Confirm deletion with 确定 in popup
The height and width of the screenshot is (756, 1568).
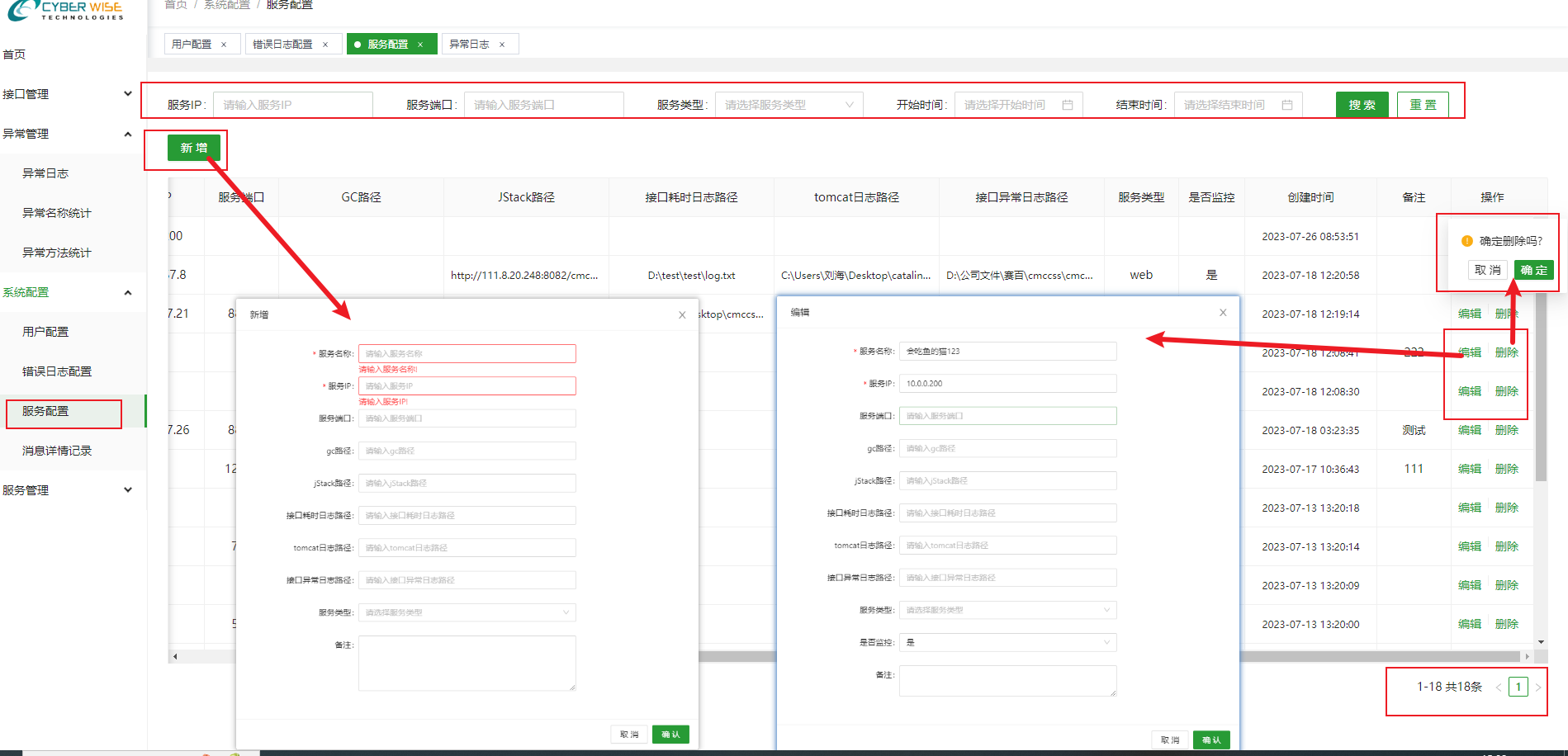[x=1534, y=270]
